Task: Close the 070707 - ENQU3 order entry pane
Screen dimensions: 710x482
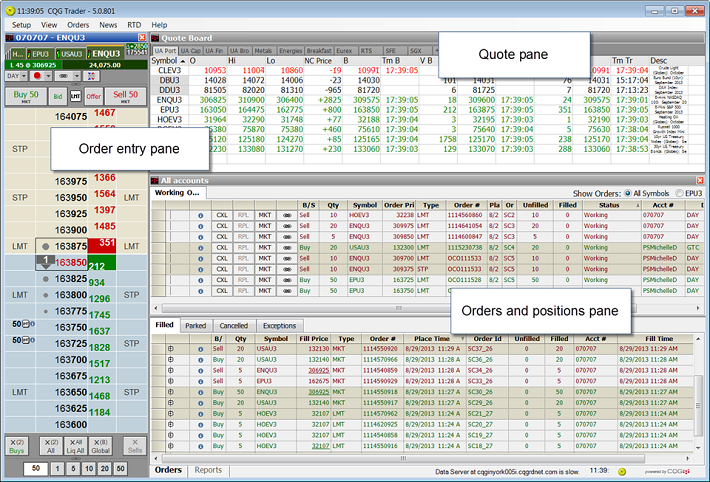Action: [x=142, y=38]
